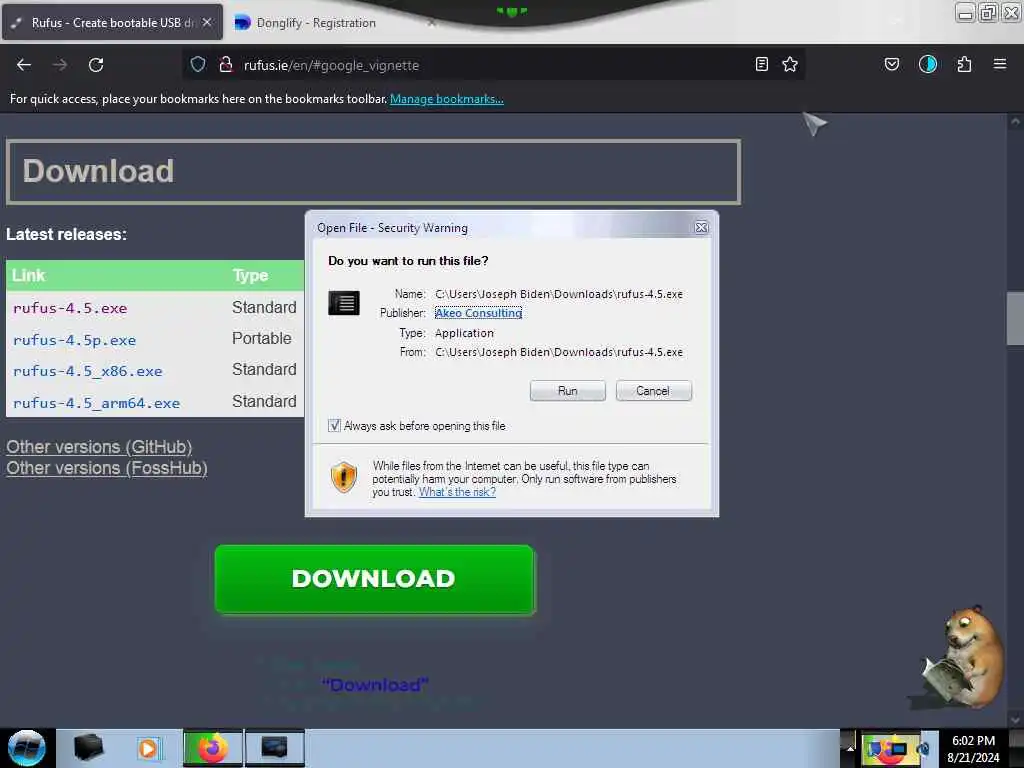Click the taskbar clock showing 6:02 PM
The width and height of the screenshot is (1024, 768).
[973, 749]
